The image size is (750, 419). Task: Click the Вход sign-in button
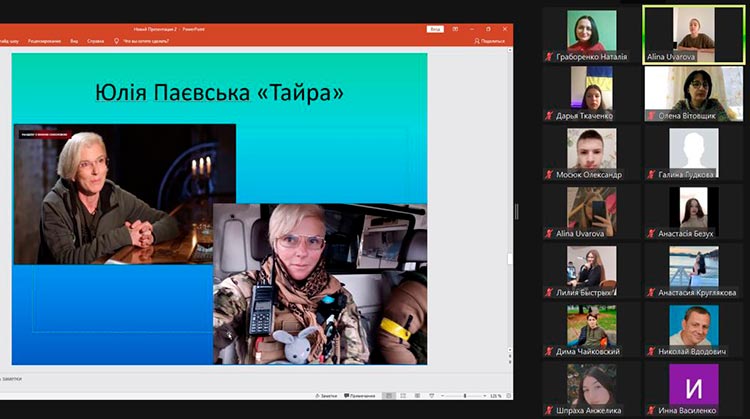click(x=435, y=30)
